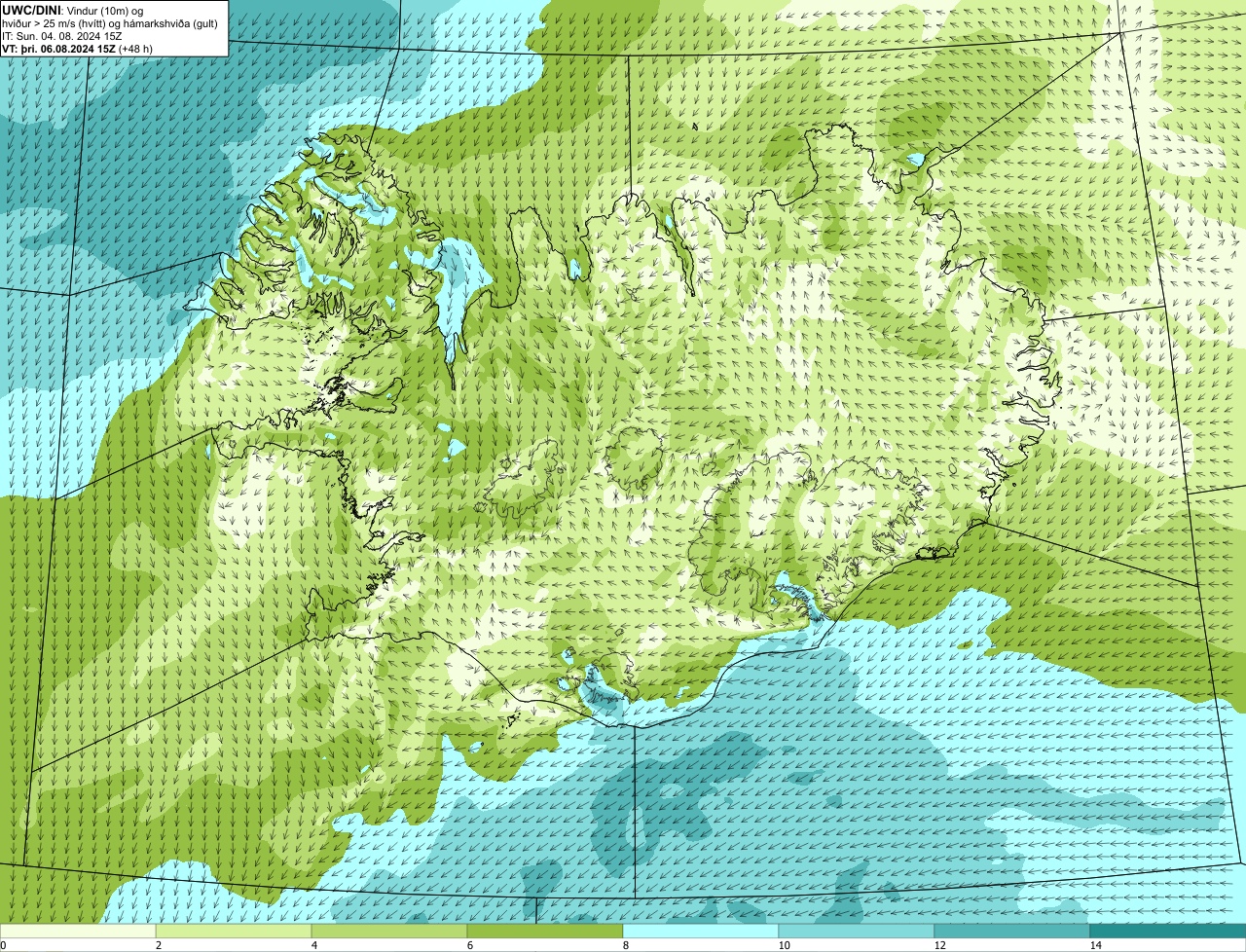Viewport: 1246px width, 952px height.
Task: Click the legend scale label '2'
Action: click(x=158, y=945)
